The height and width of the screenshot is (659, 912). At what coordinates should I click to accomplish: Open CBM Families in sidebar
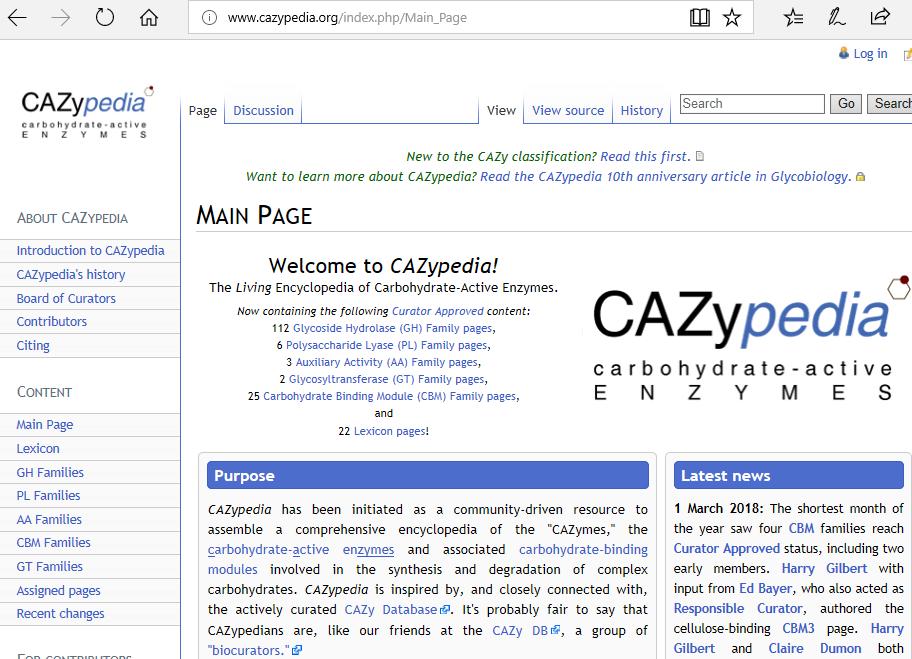coord(54,543)
